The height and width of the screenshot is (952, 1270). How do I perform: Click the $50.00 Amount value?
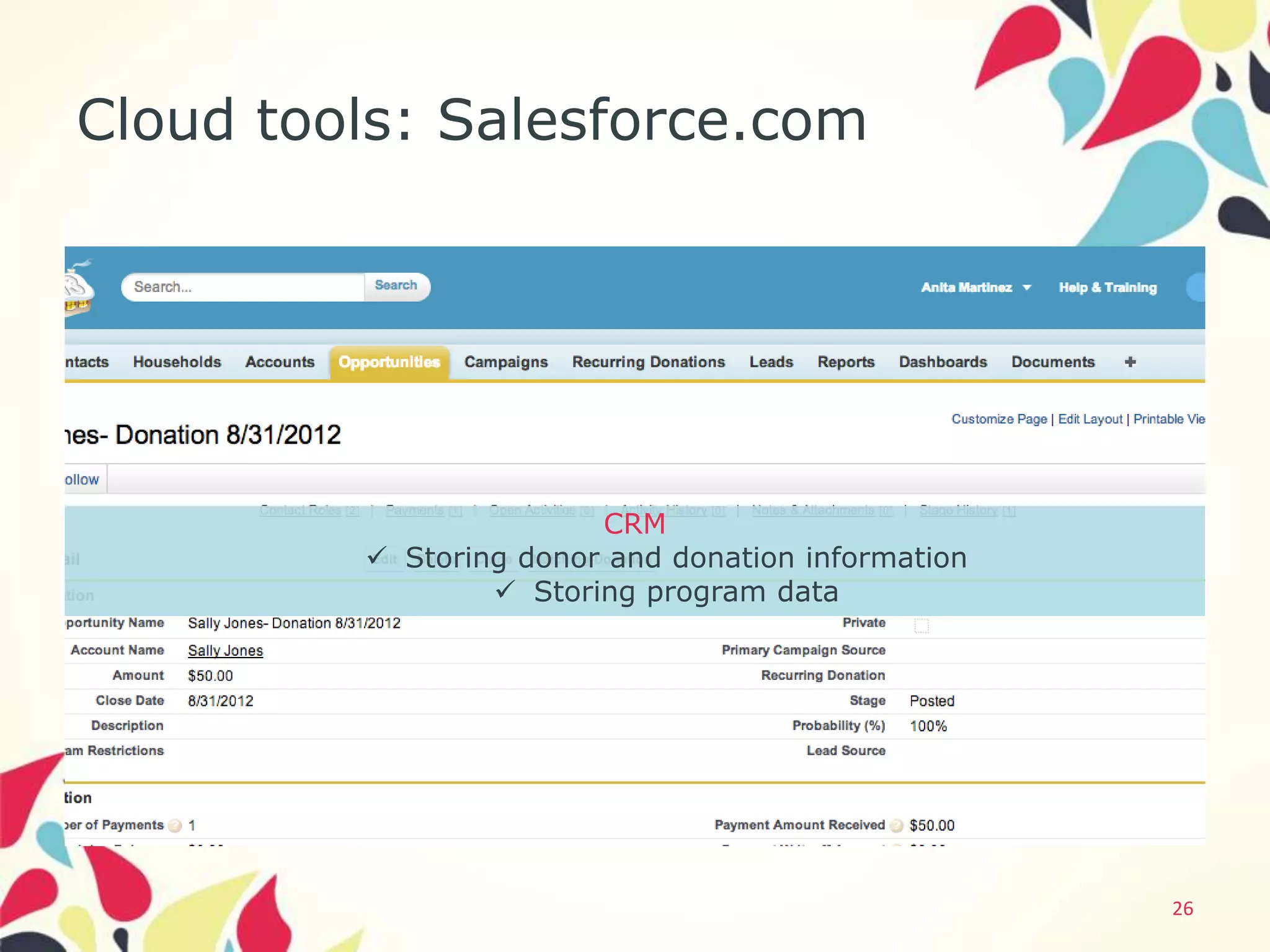click(210, 676)
